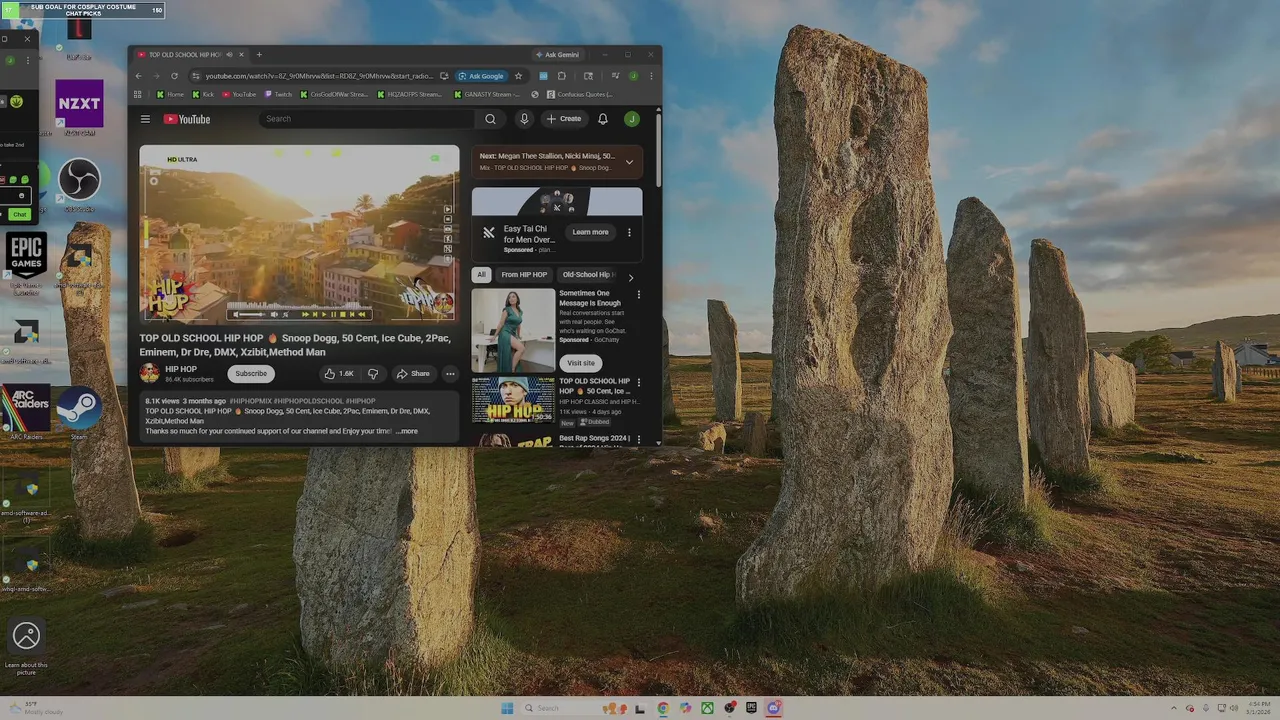Dislike the video with thumbs down
This screenshot has height=720, width=1280.
pyautogui.click(x=373, y=374)
